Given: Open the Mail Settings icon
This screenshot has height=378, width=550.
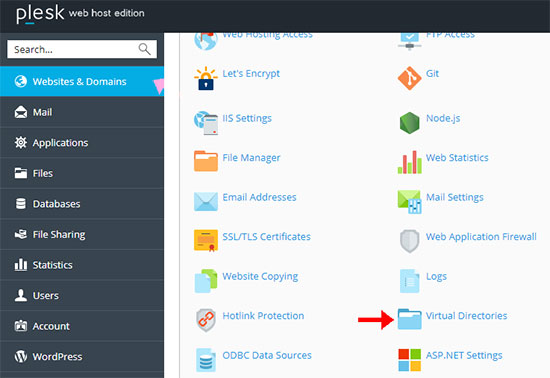Looking at the screenshot, I should coord(409,202).
